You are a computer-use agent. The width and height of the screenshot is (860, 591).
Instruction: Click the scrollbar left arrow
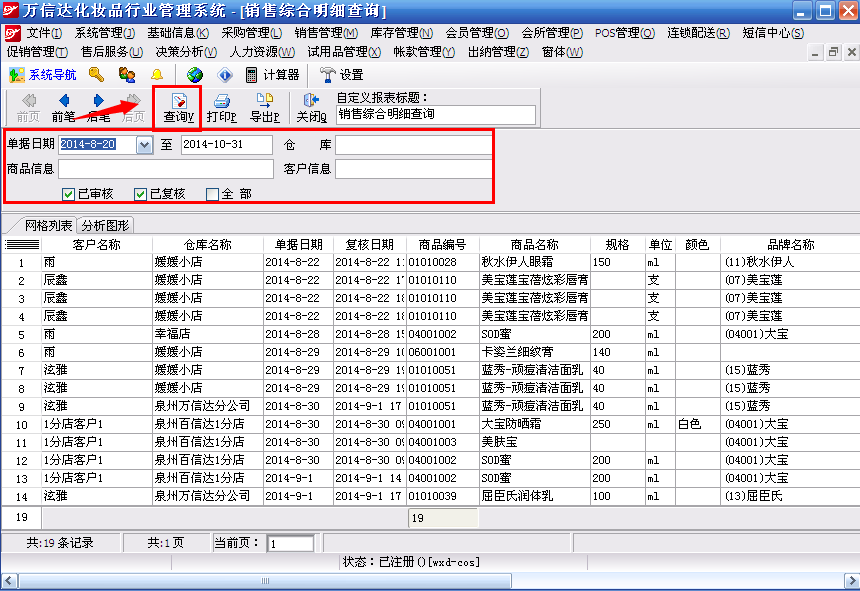pos(9,581)
